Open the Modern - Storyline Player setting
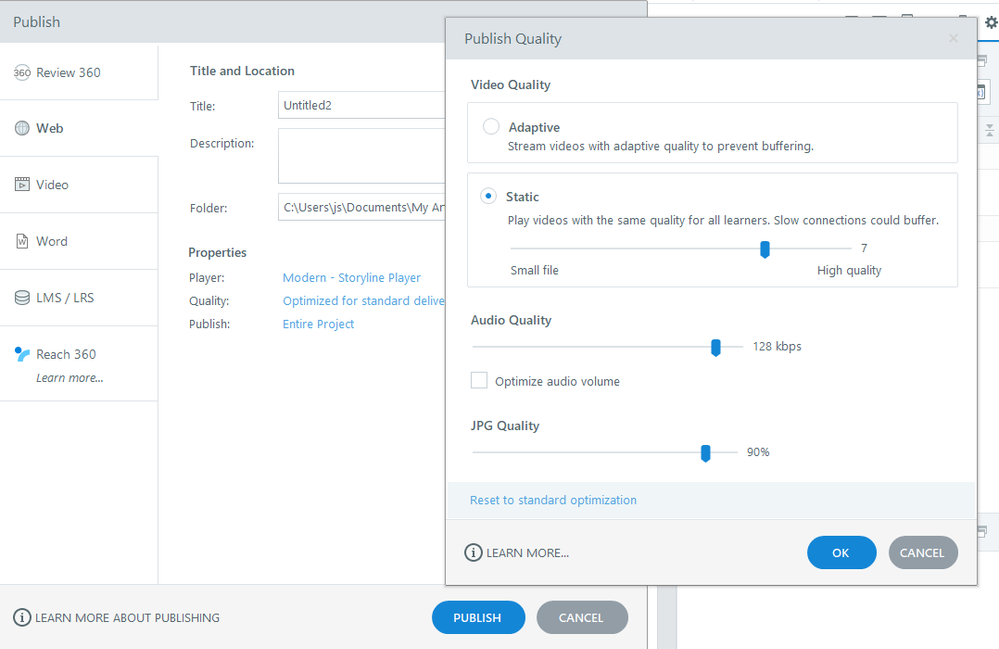The height and width of the screenshot is (649, 999). [351, 278]
